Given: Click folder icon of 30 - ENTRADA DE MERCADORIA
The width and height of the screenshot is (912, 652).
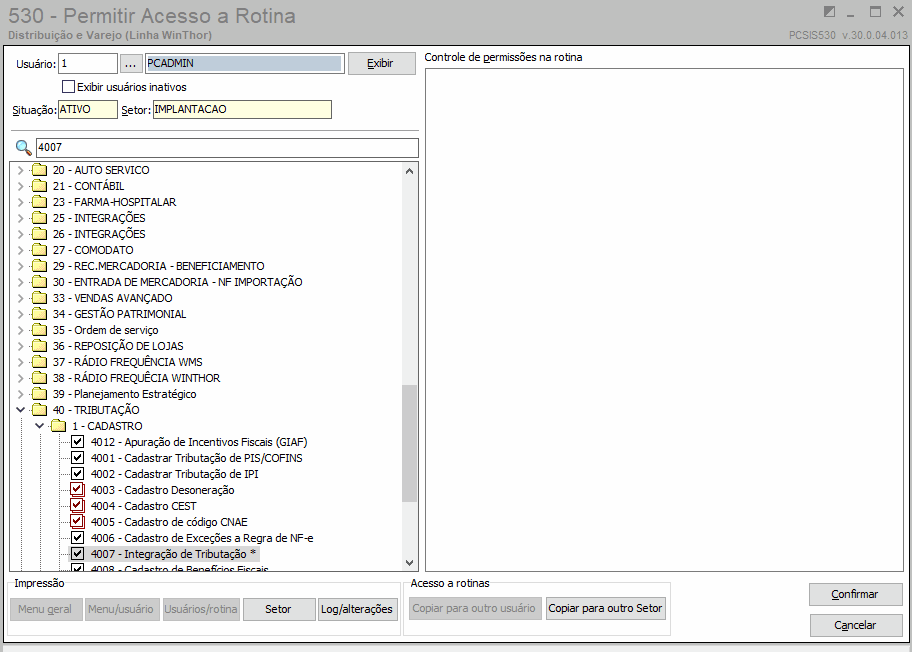Looking at the screenshot, I should [40, 282].
